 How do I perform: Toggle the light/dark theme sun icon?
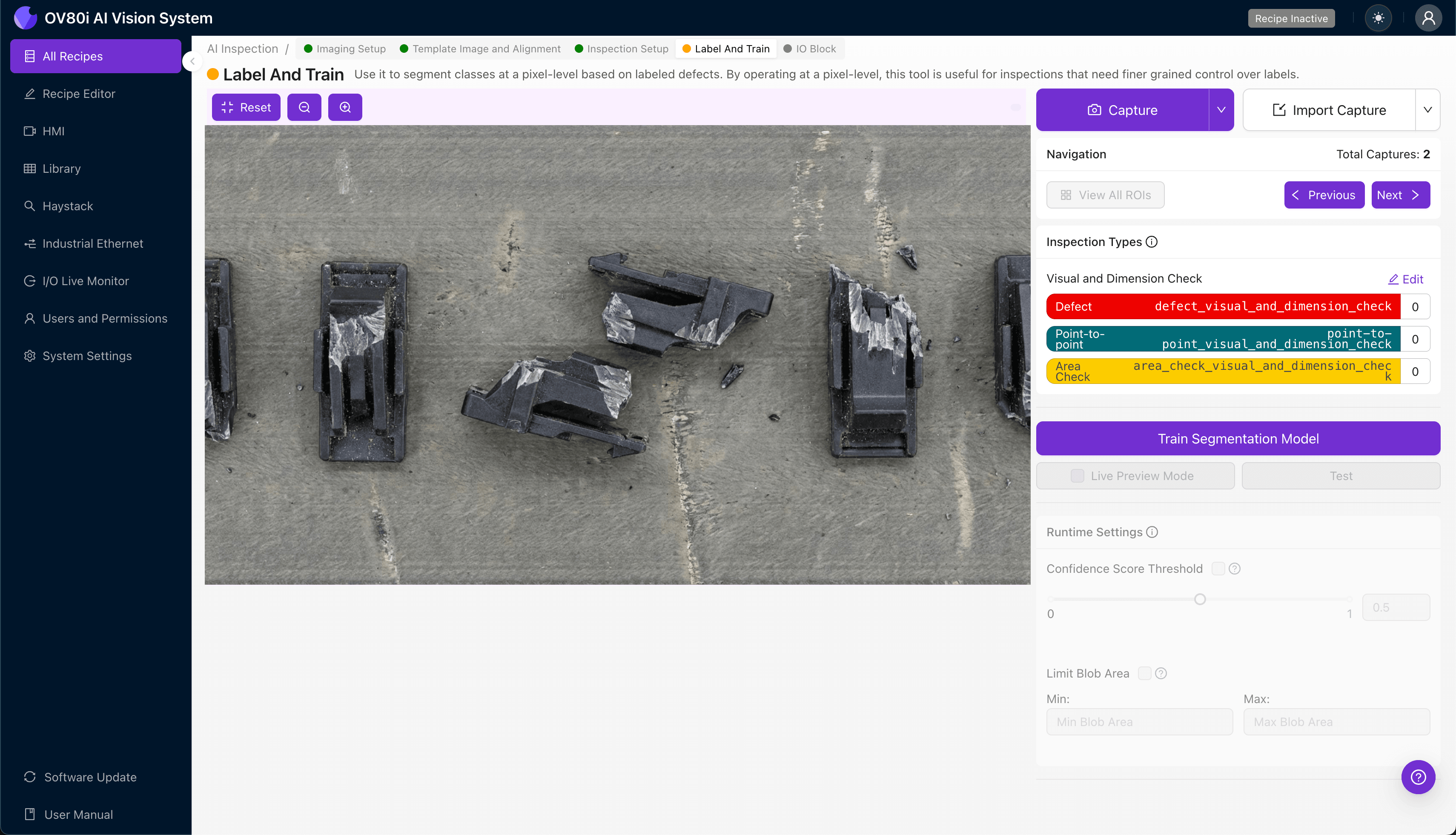[x=1378, y=18]
